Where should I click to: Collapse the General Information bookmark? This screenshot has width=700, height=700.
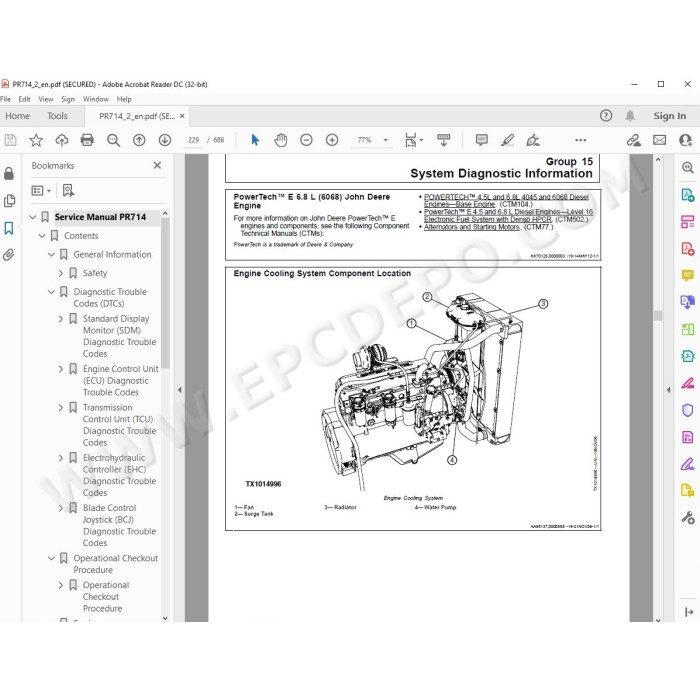[x=51, y=254]
